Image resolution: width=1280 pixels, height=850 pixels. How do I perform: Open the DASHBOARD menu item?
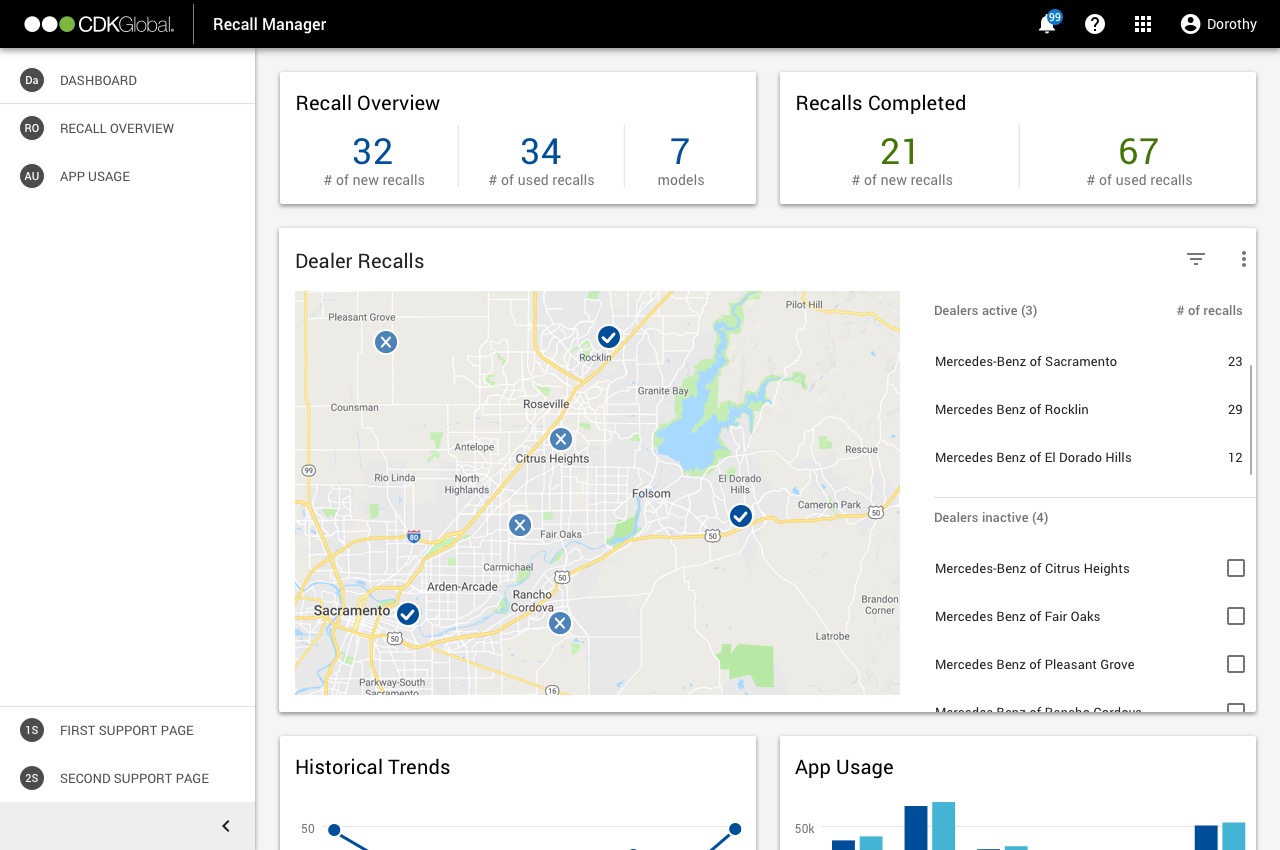(x=128, y=80)
